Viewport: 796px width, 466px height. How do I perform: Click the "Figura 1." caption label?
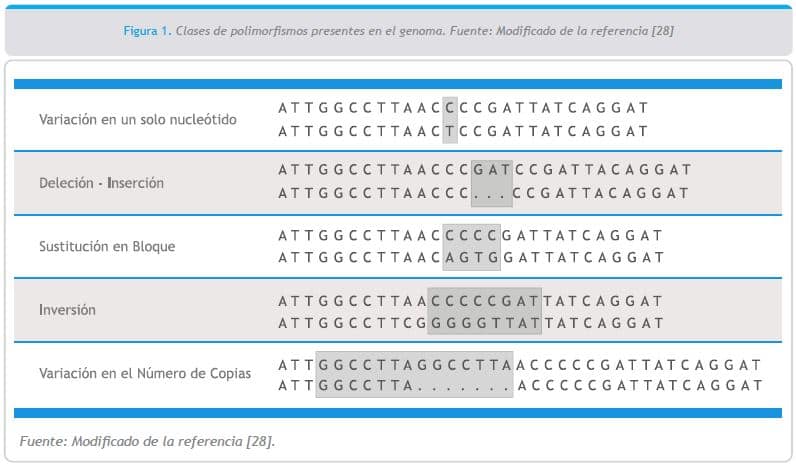[147, 31]
